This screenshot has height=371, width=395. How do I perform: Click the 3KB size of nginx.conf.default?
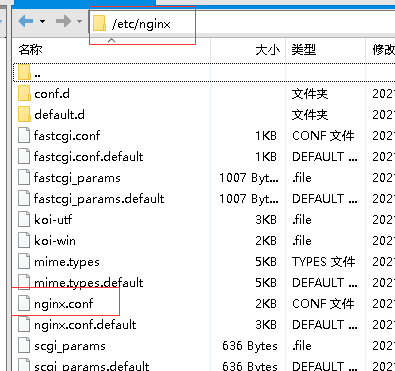[266, 325]
